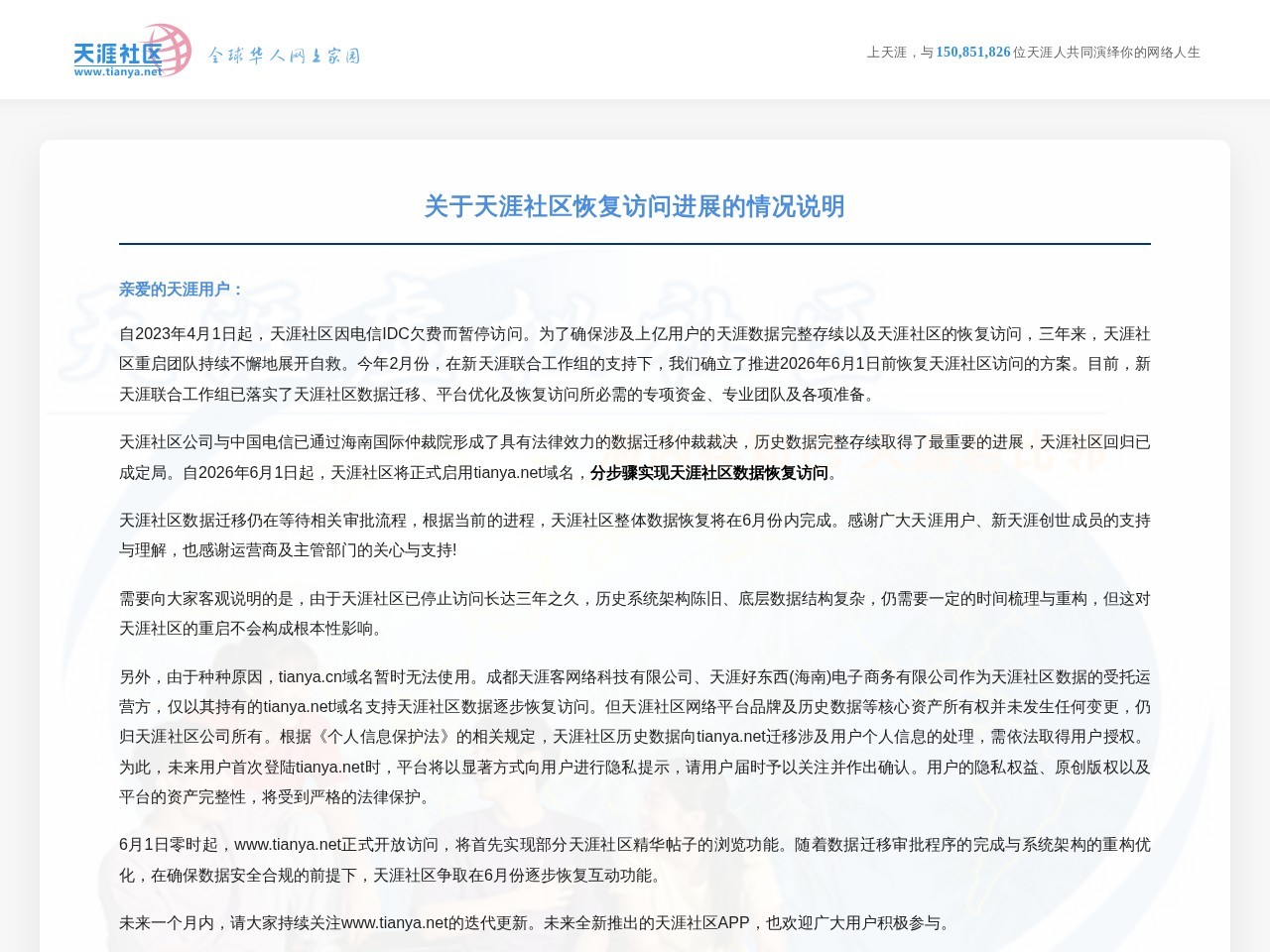The height and width of the screenshot is (952, 1270).
Task: Click paragraph starting 另外，由于种种原因
Action: pos(635,737)
